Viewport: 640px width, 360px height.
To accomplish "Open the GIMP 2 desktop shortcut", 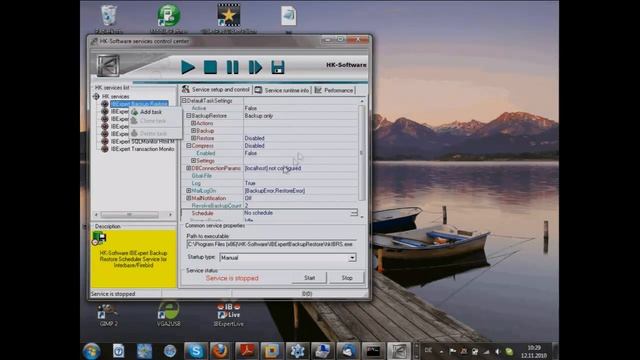I will click(x=109, y=314).
